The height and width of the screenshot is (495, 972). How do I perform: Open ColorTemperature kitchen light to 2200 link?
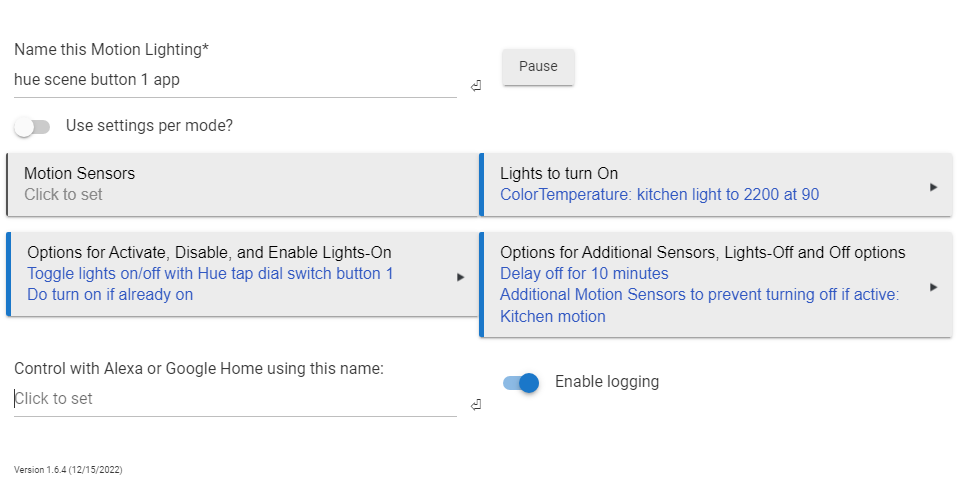point(660,195)
